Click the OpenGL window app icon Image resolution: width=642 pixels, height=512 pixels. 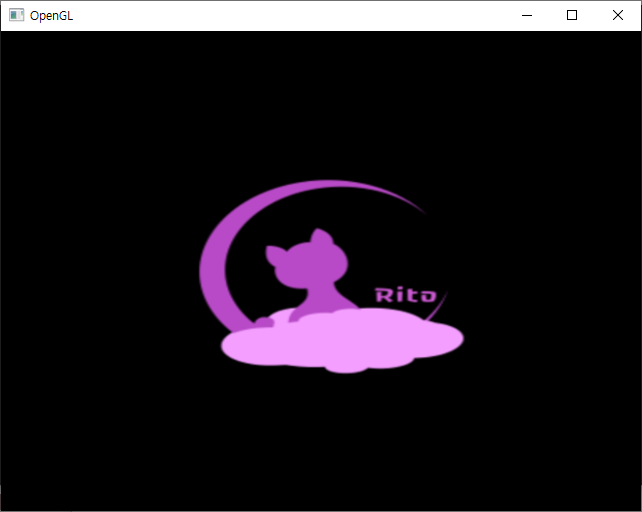[x=16, y=15]
